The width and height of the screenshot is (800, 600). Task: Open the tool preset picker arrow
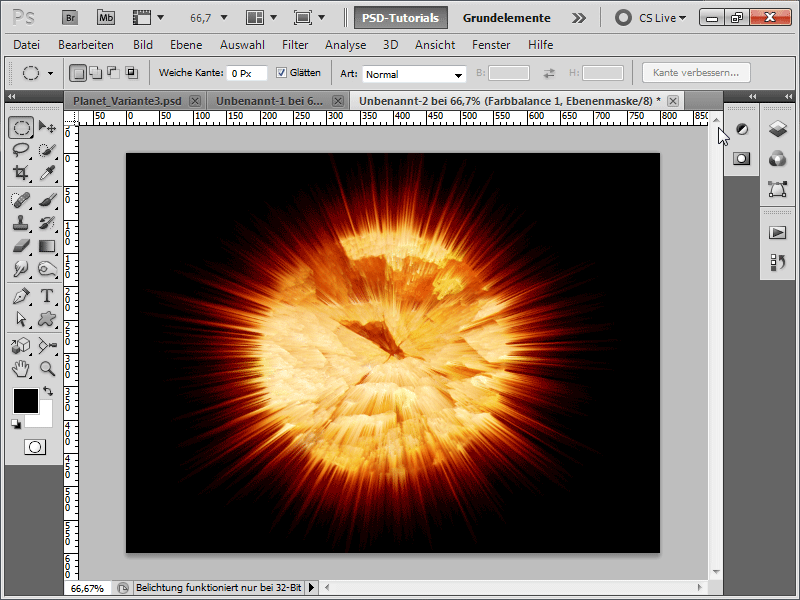click(50, 73)
